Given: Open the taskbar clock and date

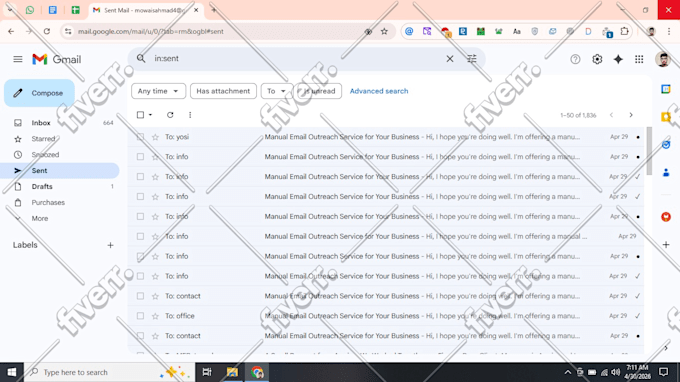Looking at the screenshot, I should click(637, 372).
